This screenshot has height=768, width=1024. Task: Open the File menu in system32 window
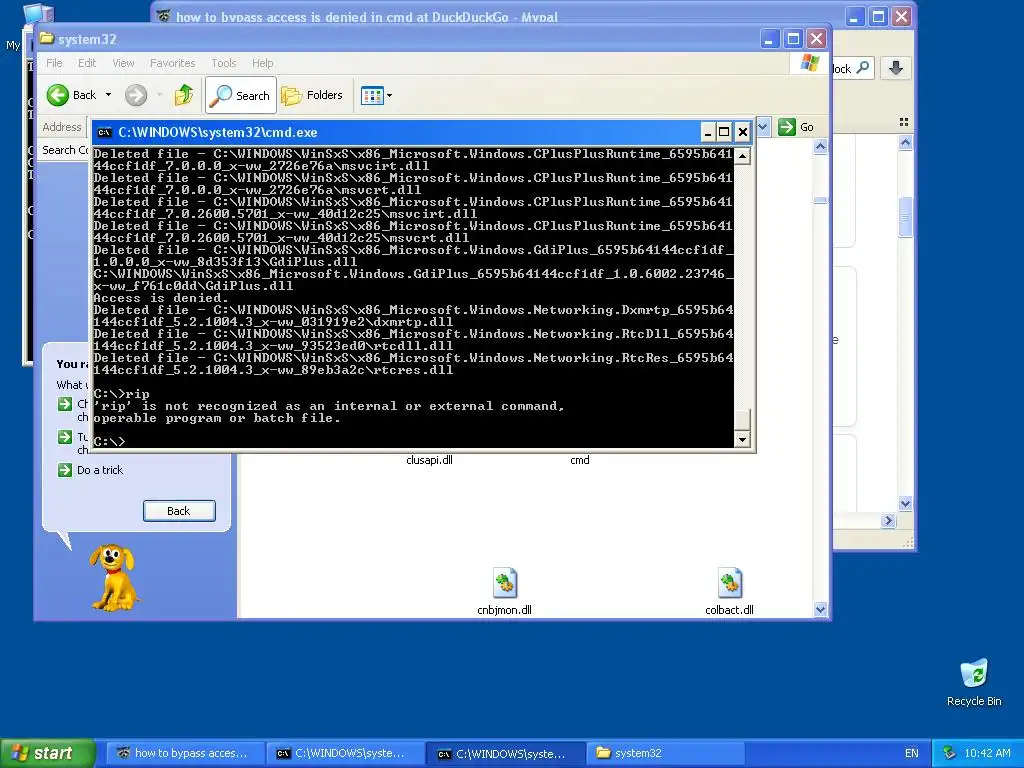pyautogui.click(x=54, y=63)
